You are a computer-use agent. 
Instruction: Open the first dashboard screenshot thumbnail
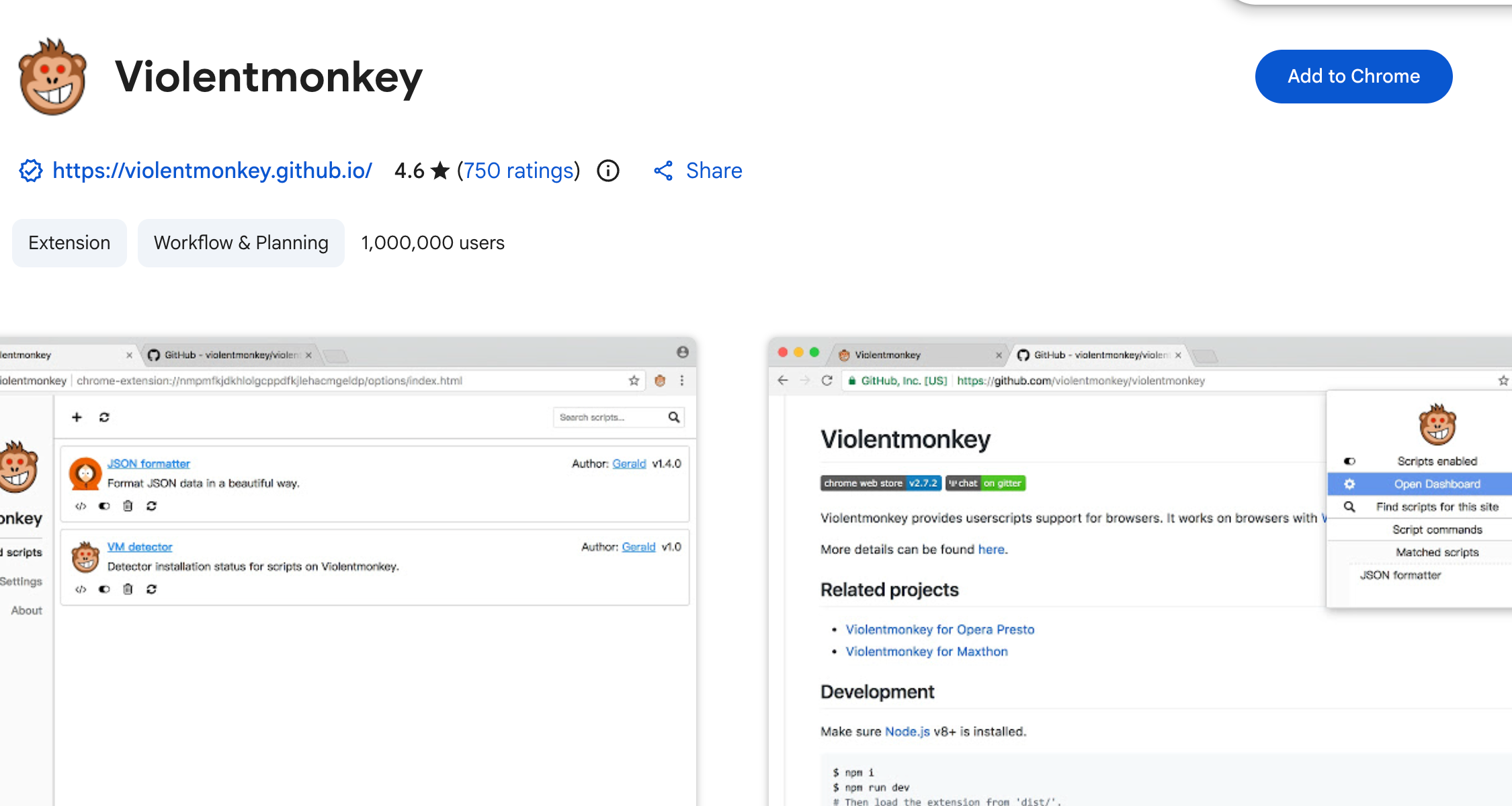pyautogui.click(x=348, y=571)
